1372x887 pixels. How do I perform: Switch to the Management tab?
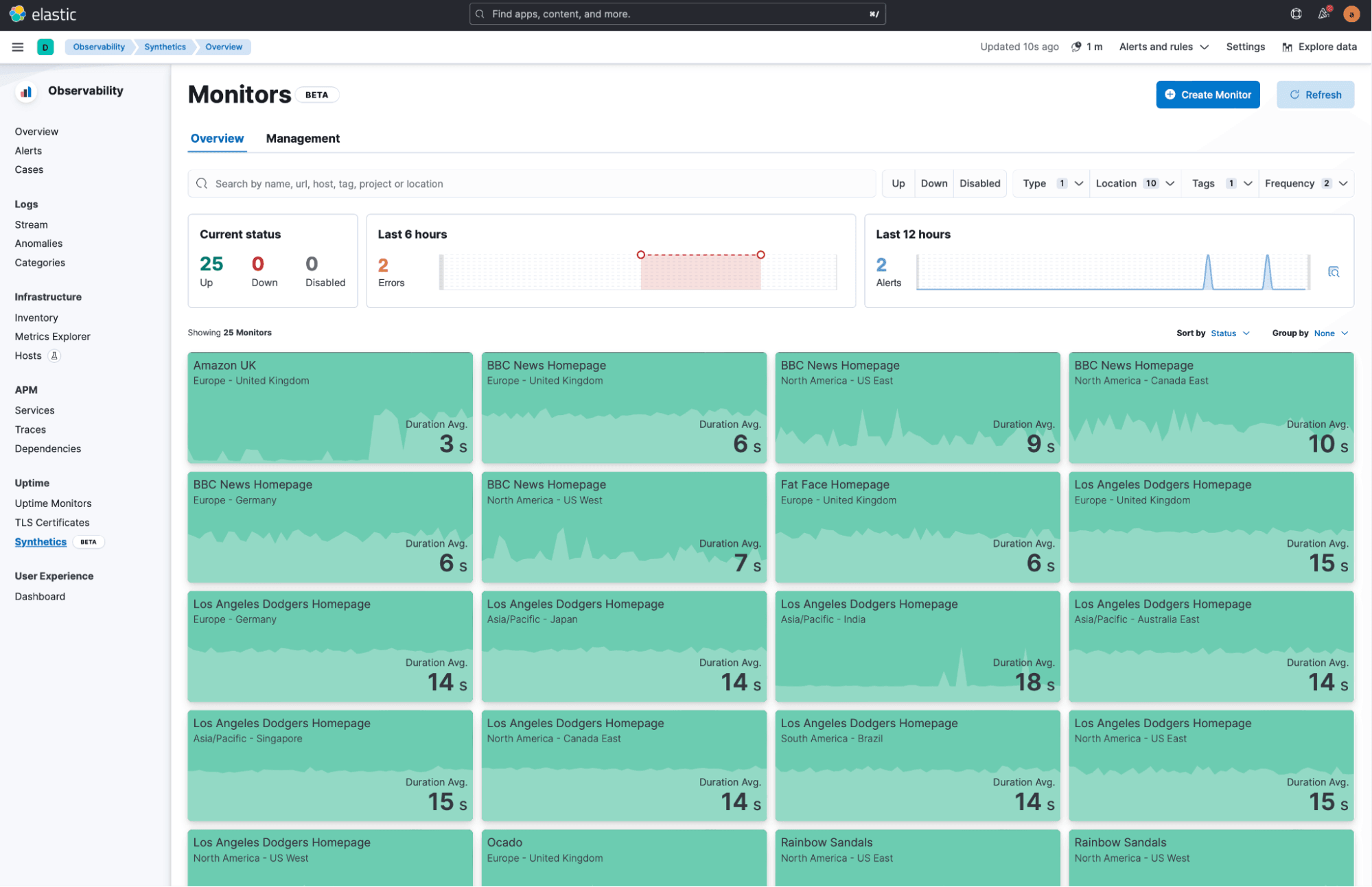pos(303,139)
